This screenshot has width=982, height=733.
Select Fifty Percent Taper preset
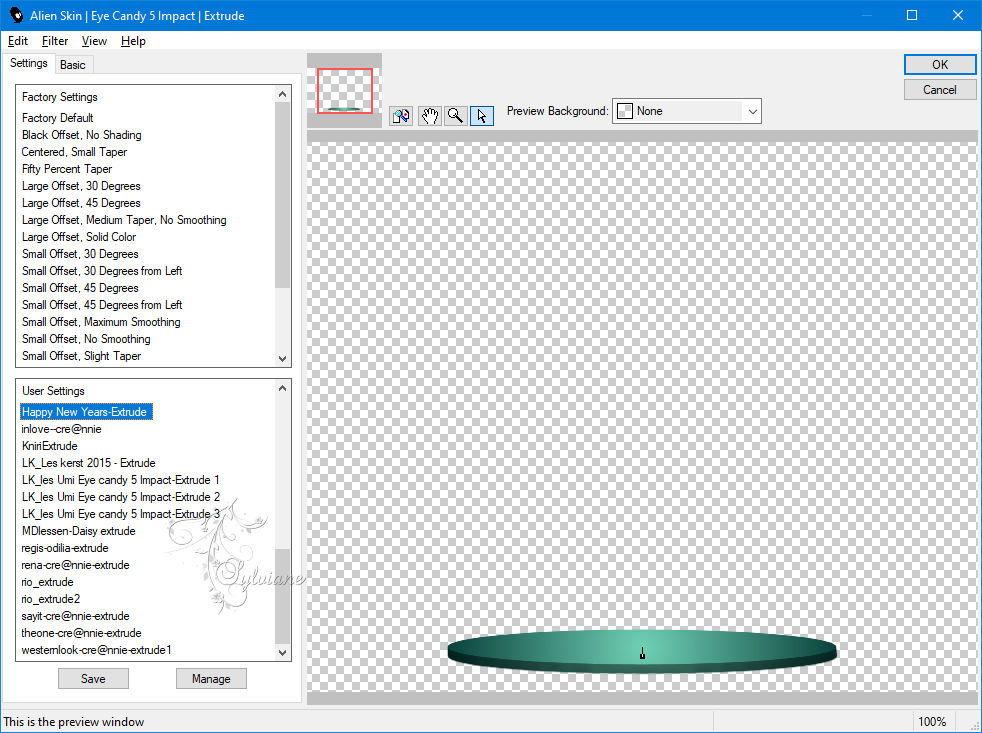(x=67, y=169)
